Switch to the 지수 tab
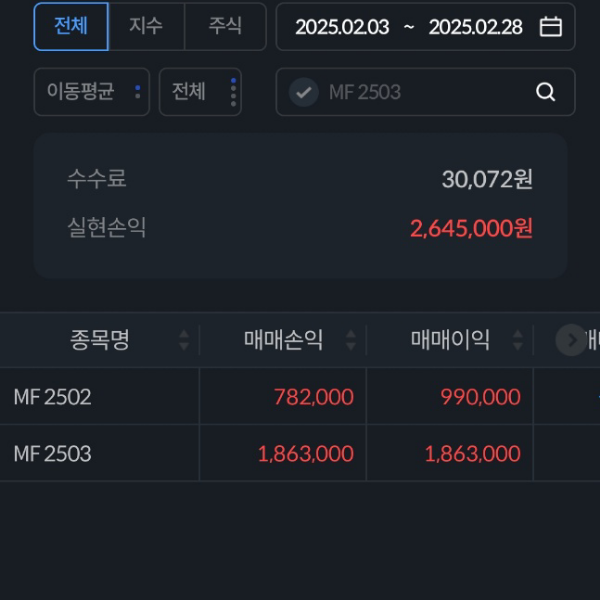Screen dimensions: 600x600 [x=146, y=27]
